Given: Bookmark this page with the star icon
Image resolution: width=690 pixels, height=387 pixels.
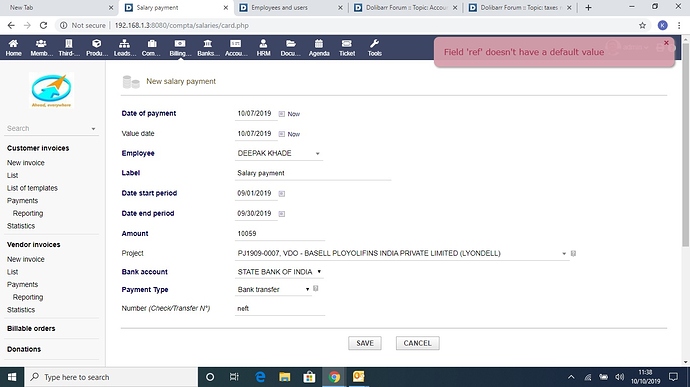Looking at the screenshot, I should click(x=642, y=26).
